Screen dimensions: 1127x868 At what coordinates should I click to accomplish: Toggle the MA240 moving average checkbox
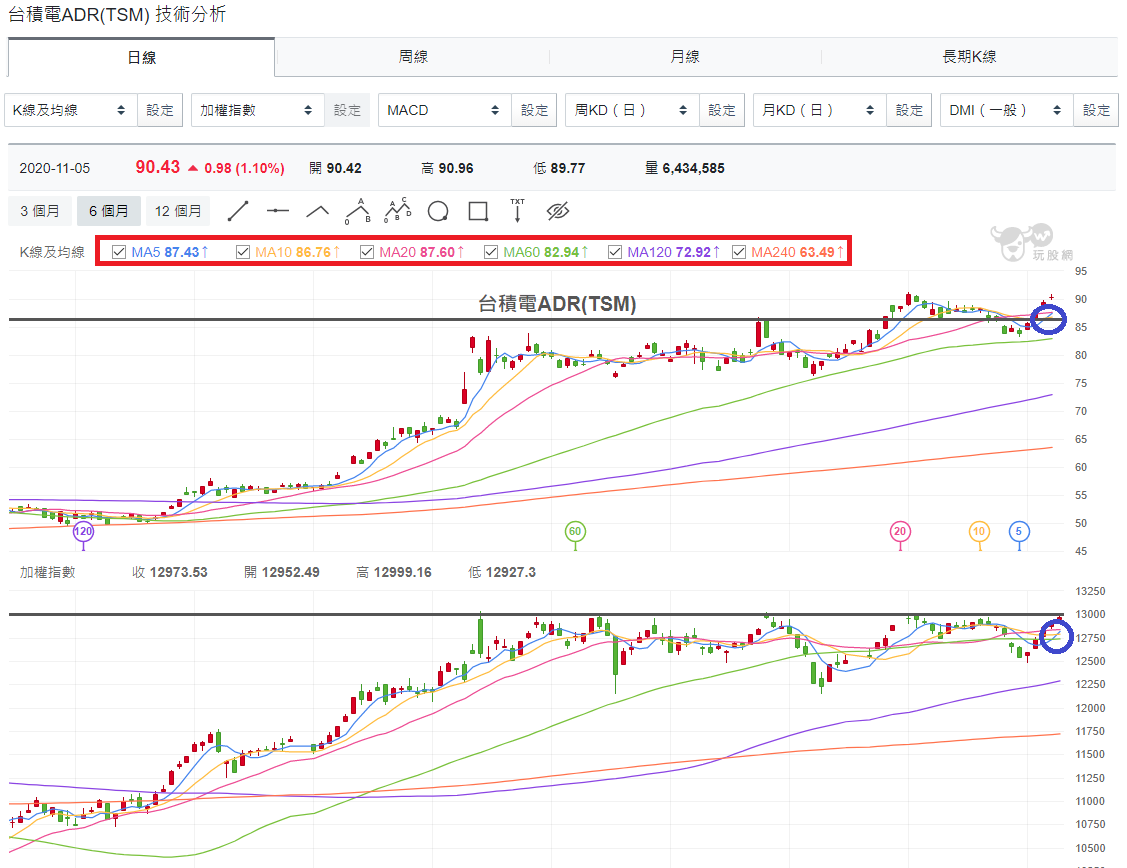coord(739,252)
